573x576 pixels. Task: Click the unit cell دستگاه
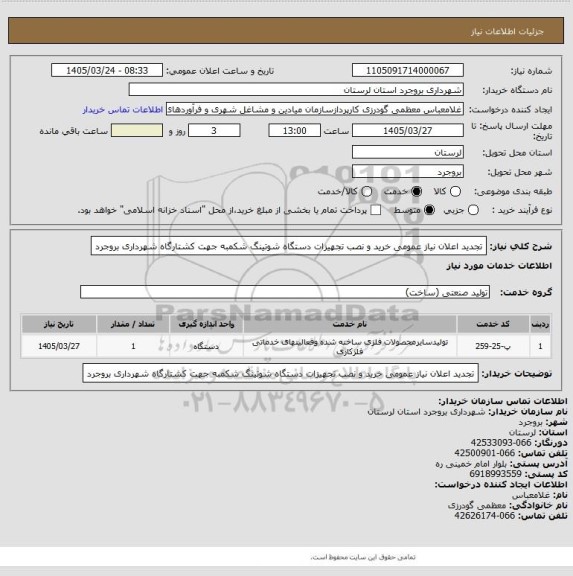tap(206, 346)
